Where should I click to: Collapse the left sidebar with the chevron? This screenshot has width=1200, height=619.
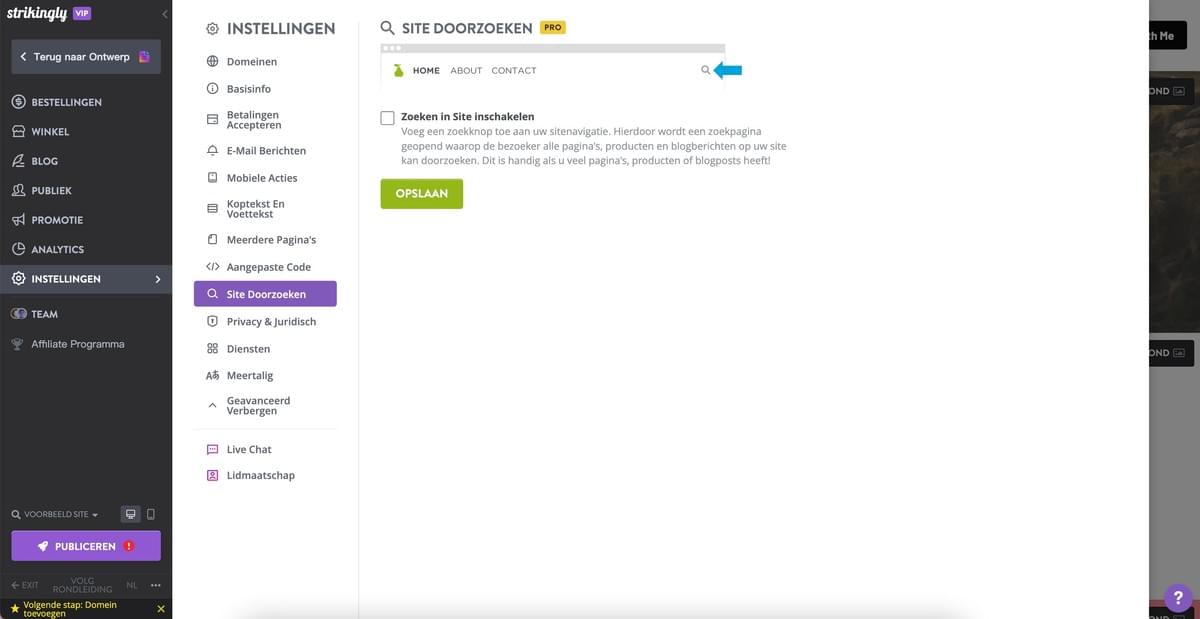(x=164, y=14)
